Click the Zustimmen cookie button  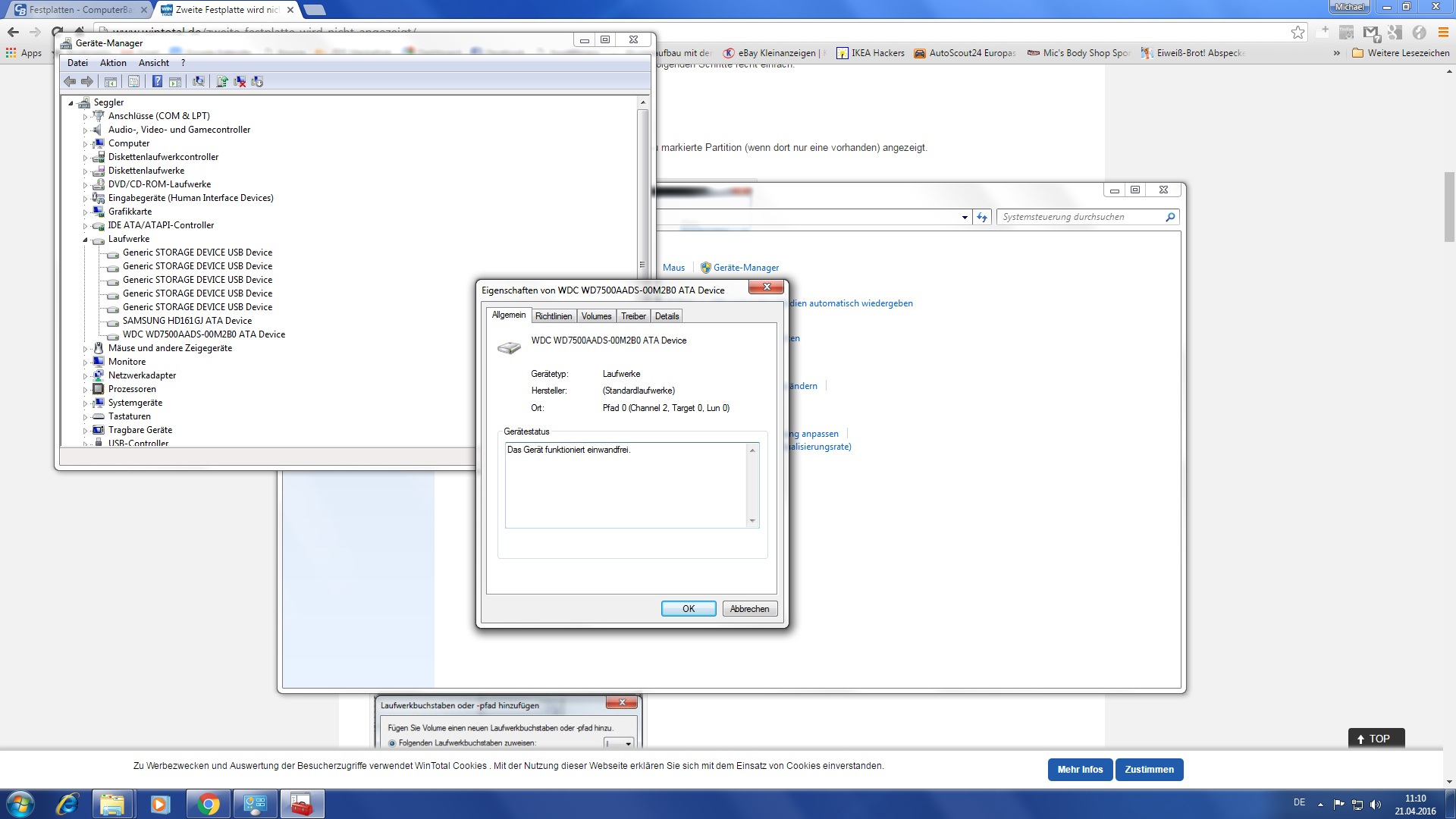(1149, 769)
